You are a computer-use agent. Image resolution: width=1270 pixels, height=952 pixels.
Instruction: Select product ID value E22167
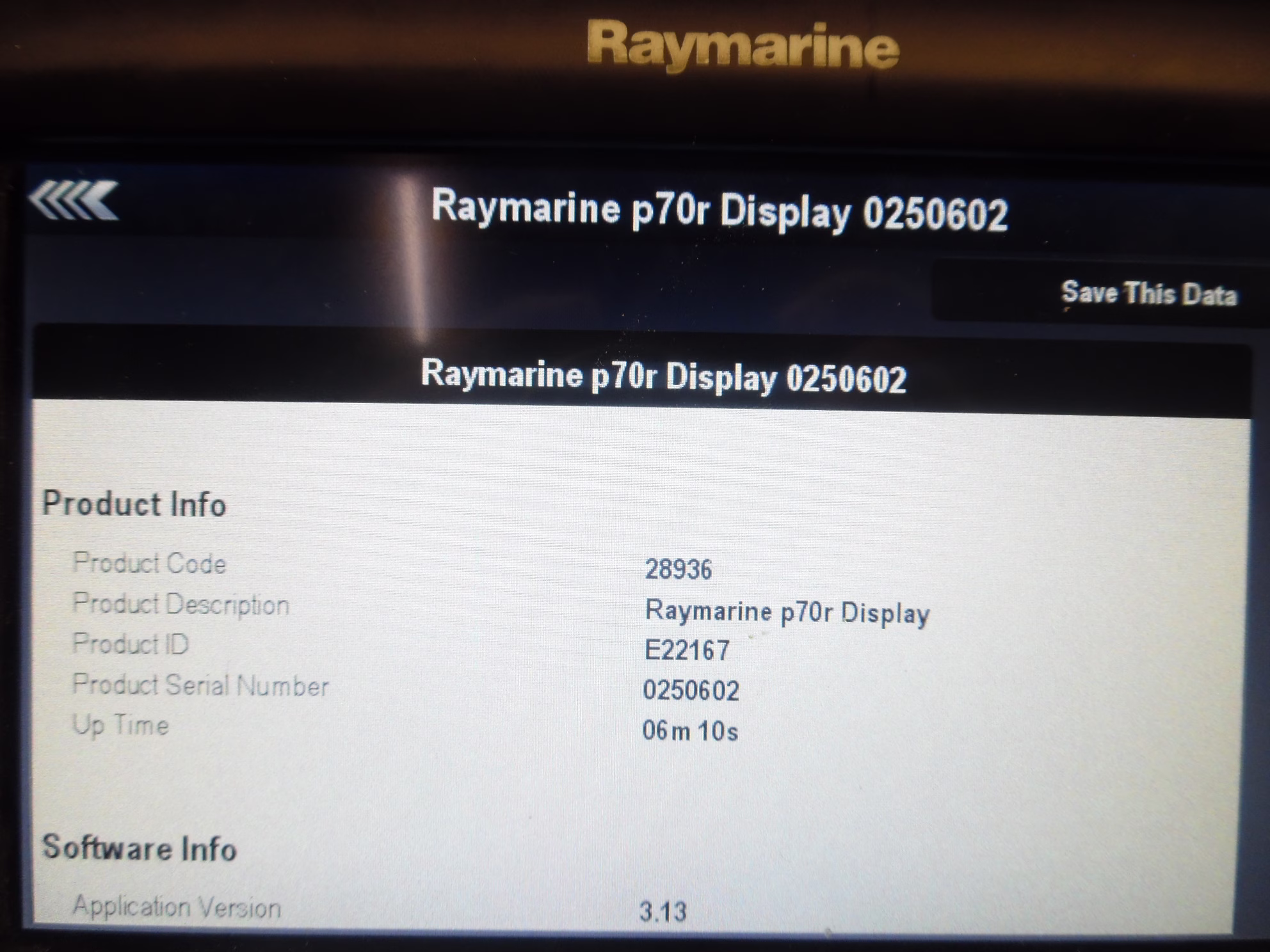point(686,650)
